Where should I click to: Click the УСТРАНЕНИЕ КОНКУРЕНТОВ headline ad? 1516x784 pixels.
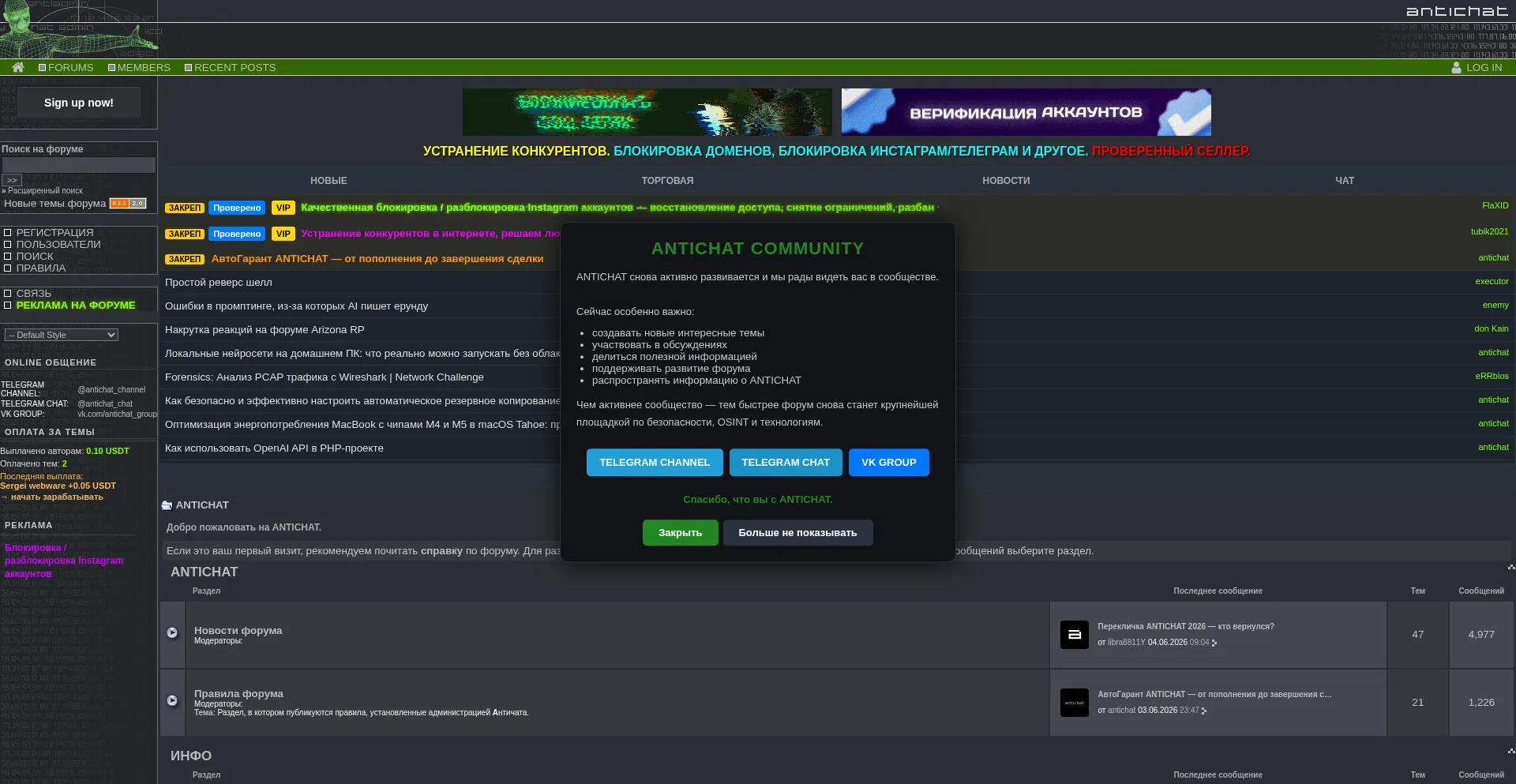[836, 151]
